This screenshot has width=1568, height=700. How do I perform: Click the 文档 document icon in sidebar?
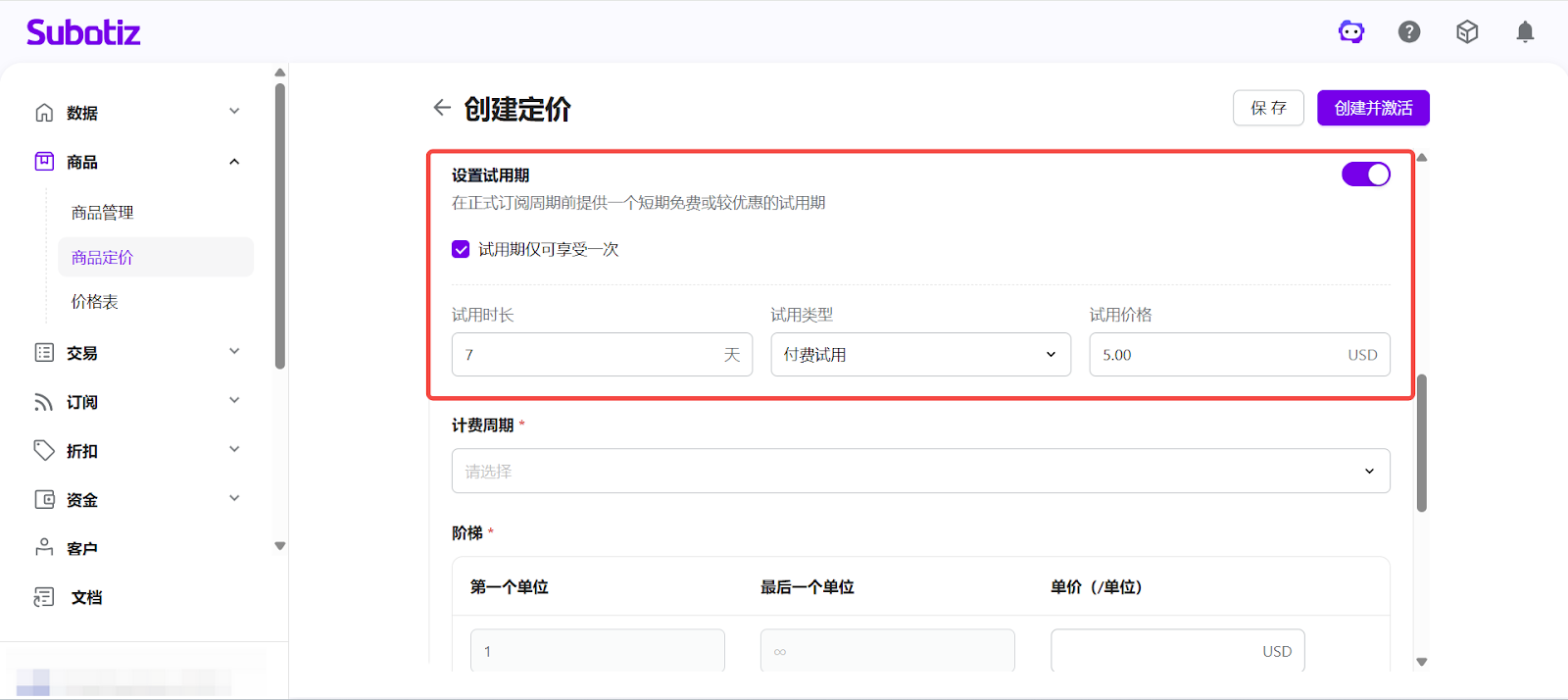point(44,597)
